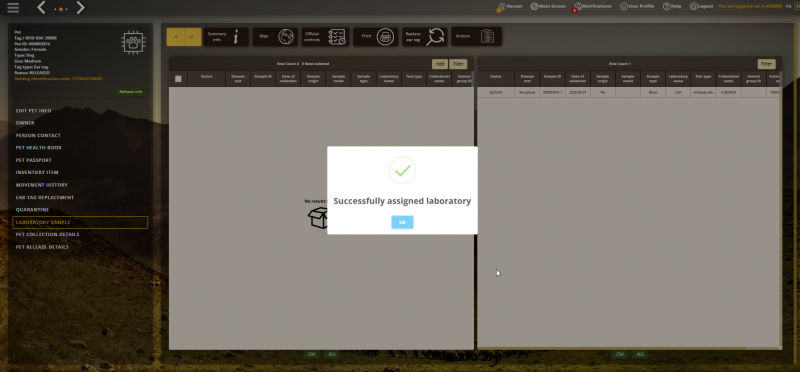Open the Pet Collection Details section
Screen dimensions: 800x372
(47, 235)
